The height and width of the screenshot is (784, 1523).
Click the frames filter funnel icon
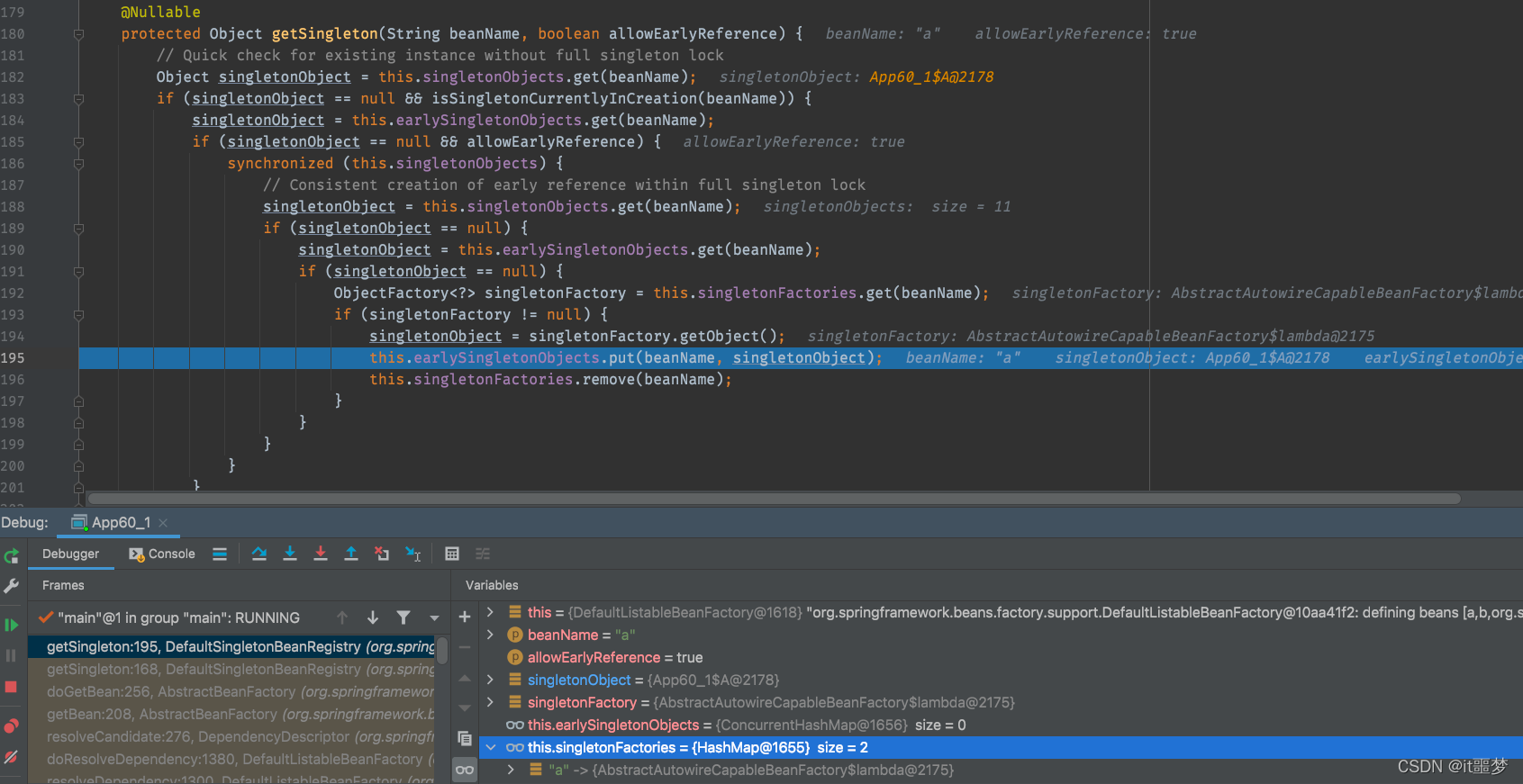tap(403, 617)
